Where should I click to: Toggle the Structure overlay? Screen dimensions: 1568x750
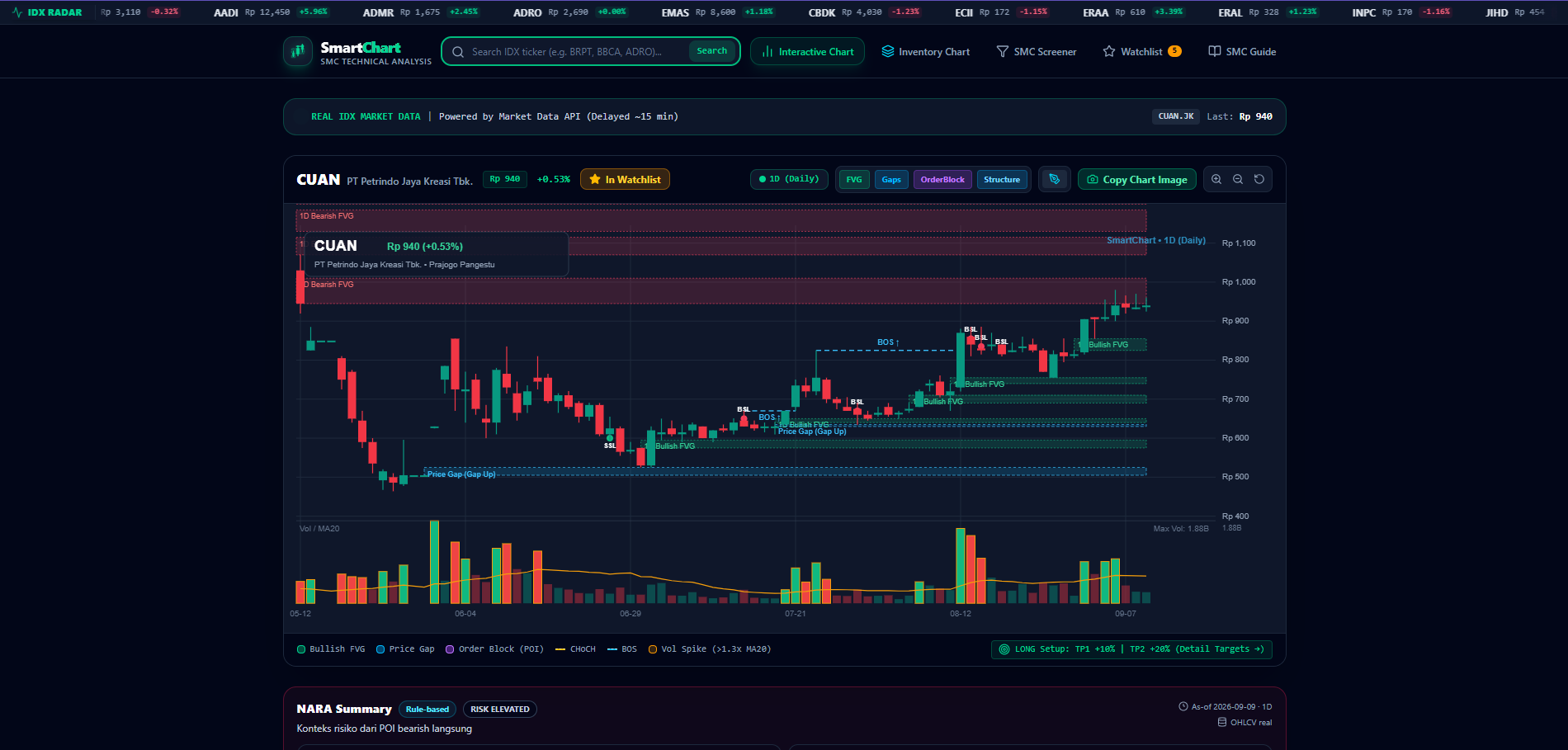[x=1002, y=179]
